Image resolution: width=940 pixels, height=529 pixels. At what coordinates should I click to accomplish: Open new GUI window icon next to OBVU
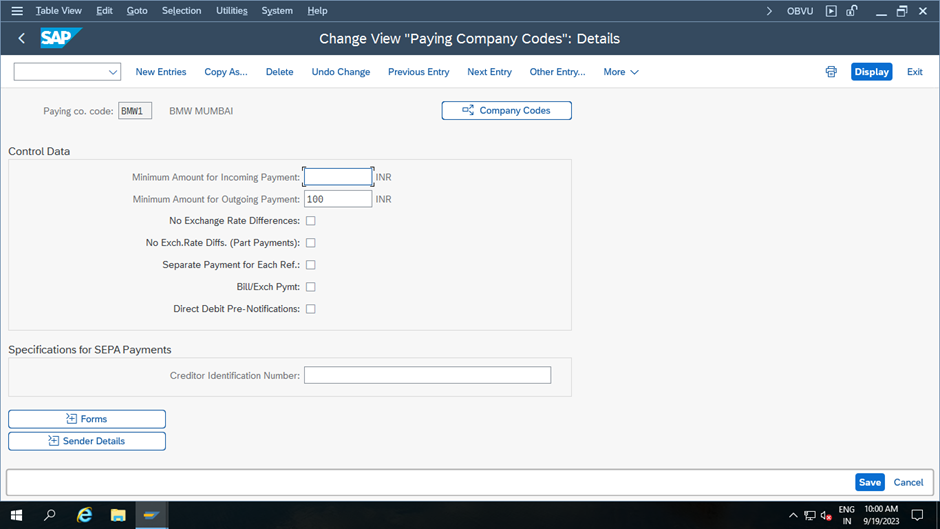[831, 11]
